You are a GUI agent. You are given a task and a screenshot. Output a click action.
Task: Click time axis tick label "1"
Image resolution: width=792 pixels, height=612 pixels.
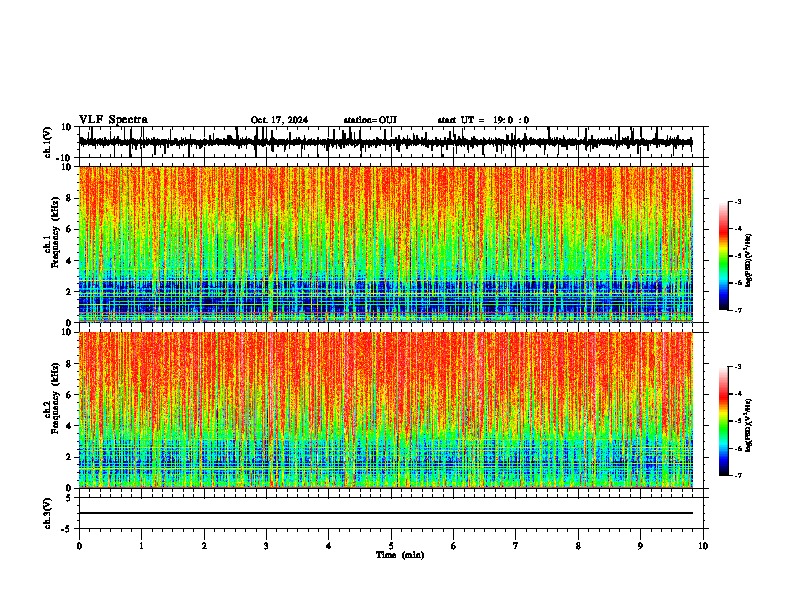point(141,546)
